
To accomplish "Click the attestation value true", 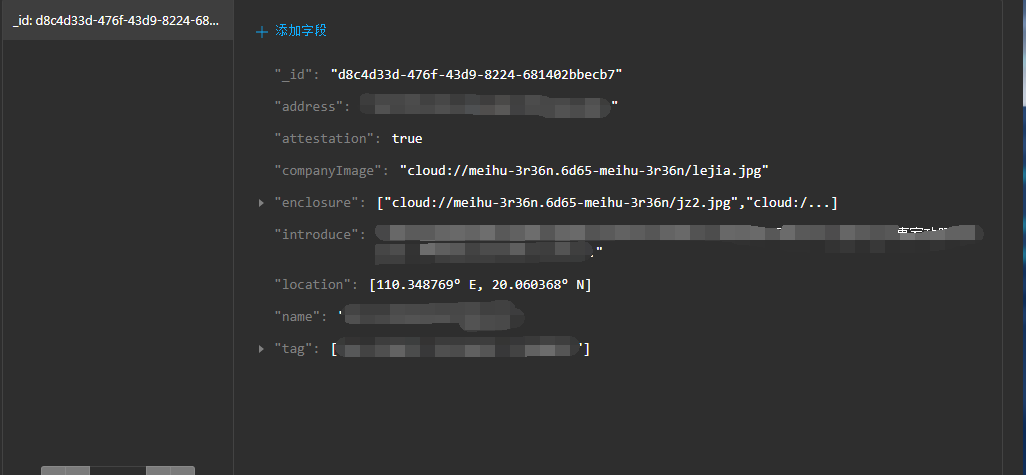I will click(x=407, y=139).
